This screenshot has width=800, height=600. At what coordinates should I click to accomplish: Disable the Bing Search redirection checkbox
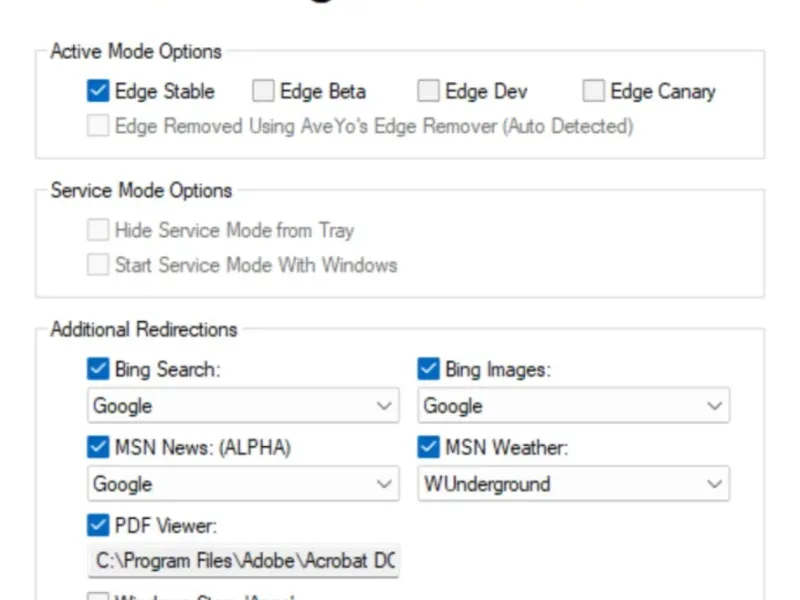click(x=98, y=370)
